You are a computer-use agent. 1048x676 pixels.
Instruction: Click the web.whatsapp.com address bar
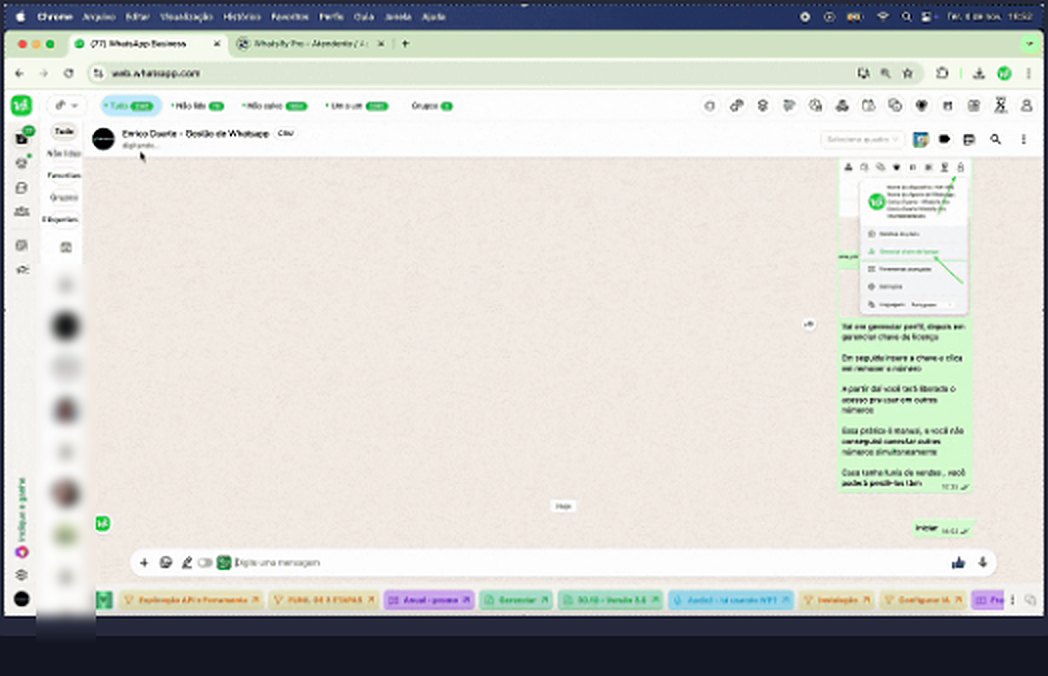[468, 73]
